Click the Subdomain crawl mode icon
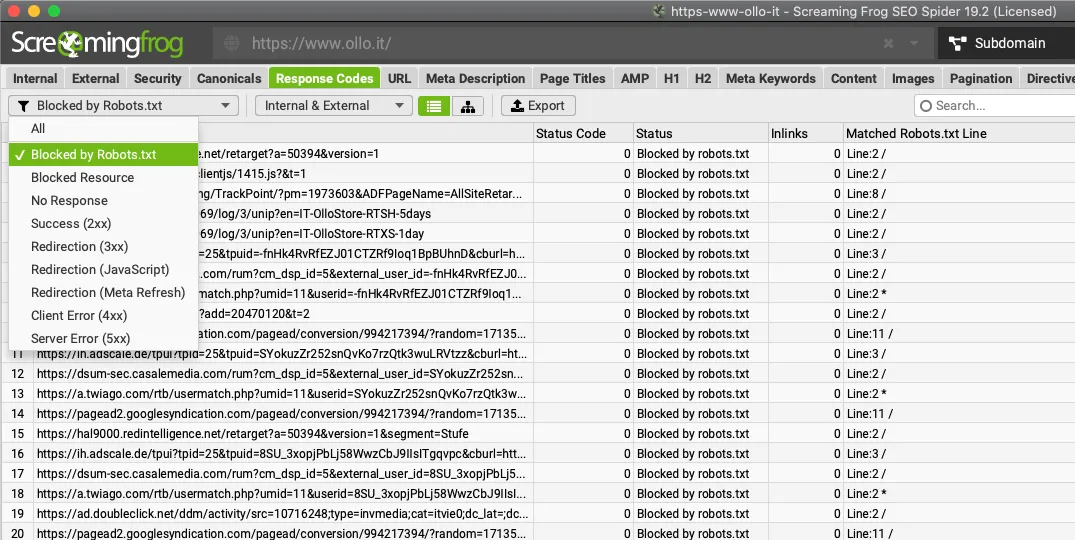Screen dimensions: 1075x540 pos(959,44)
